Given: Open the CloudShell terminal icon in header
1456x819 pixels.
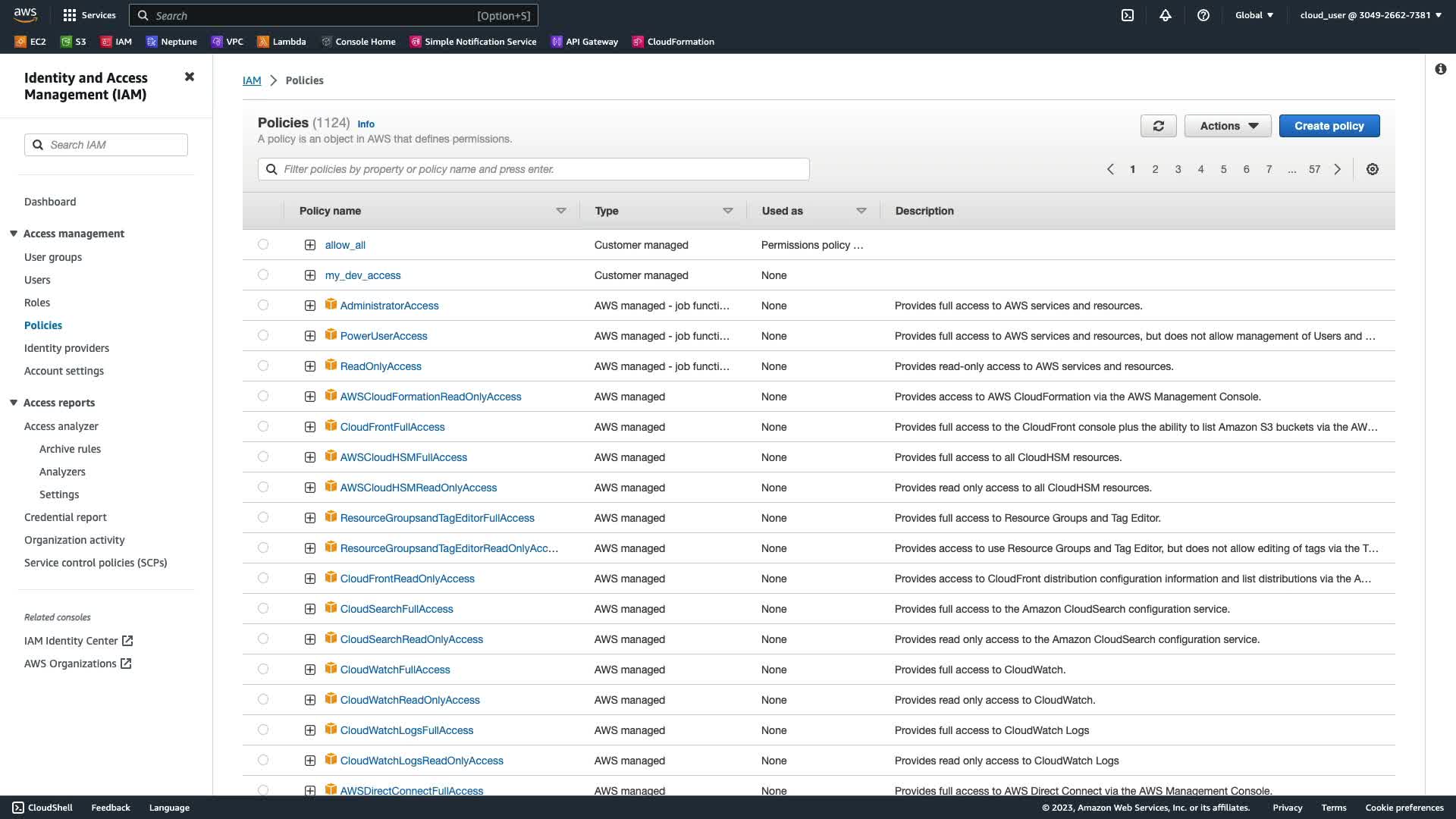Looking at the screenshot, I should click(x=1128, y=15).
